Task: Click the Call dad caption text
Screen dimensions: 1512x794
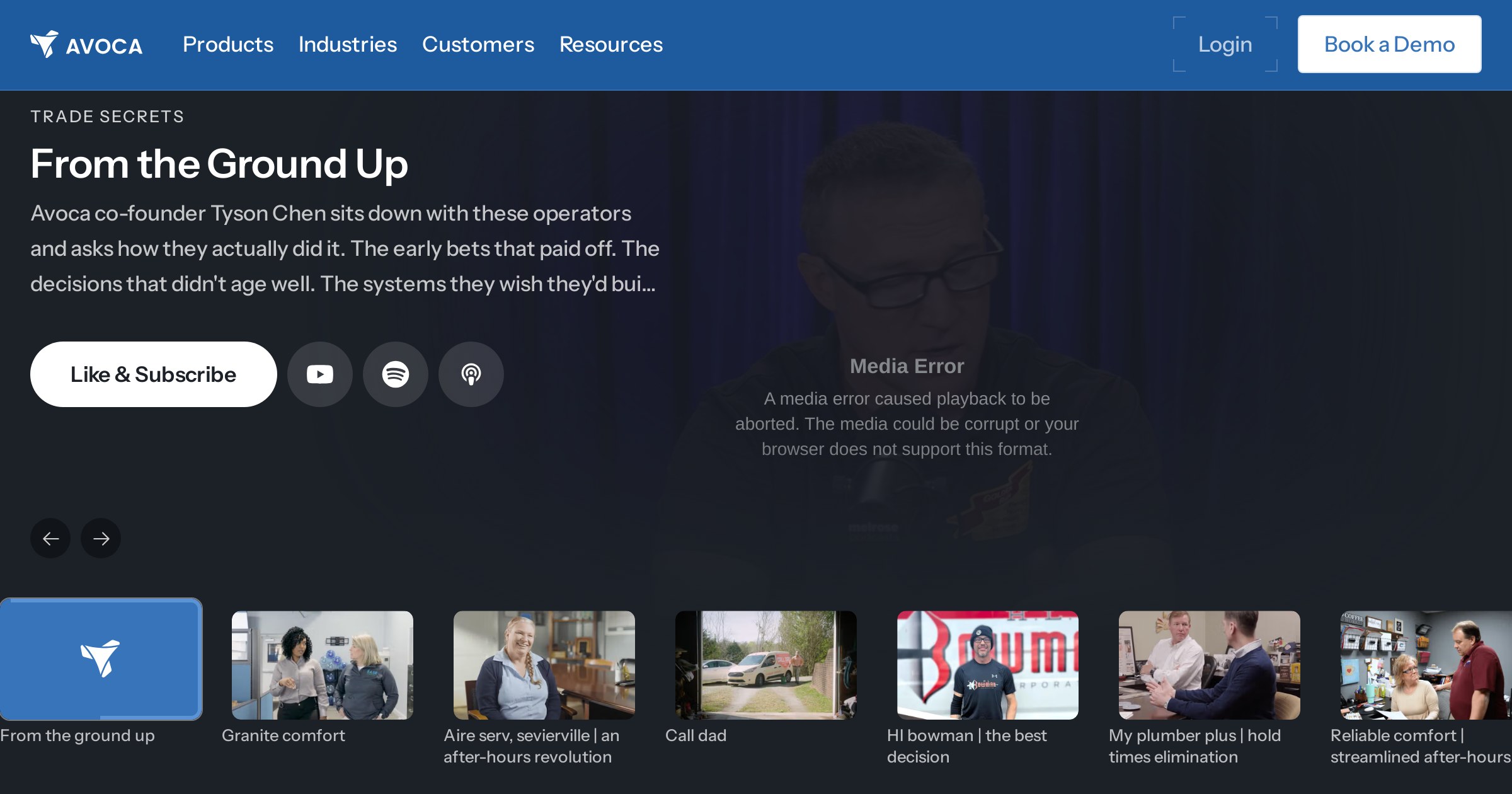Action: point(696,735)
